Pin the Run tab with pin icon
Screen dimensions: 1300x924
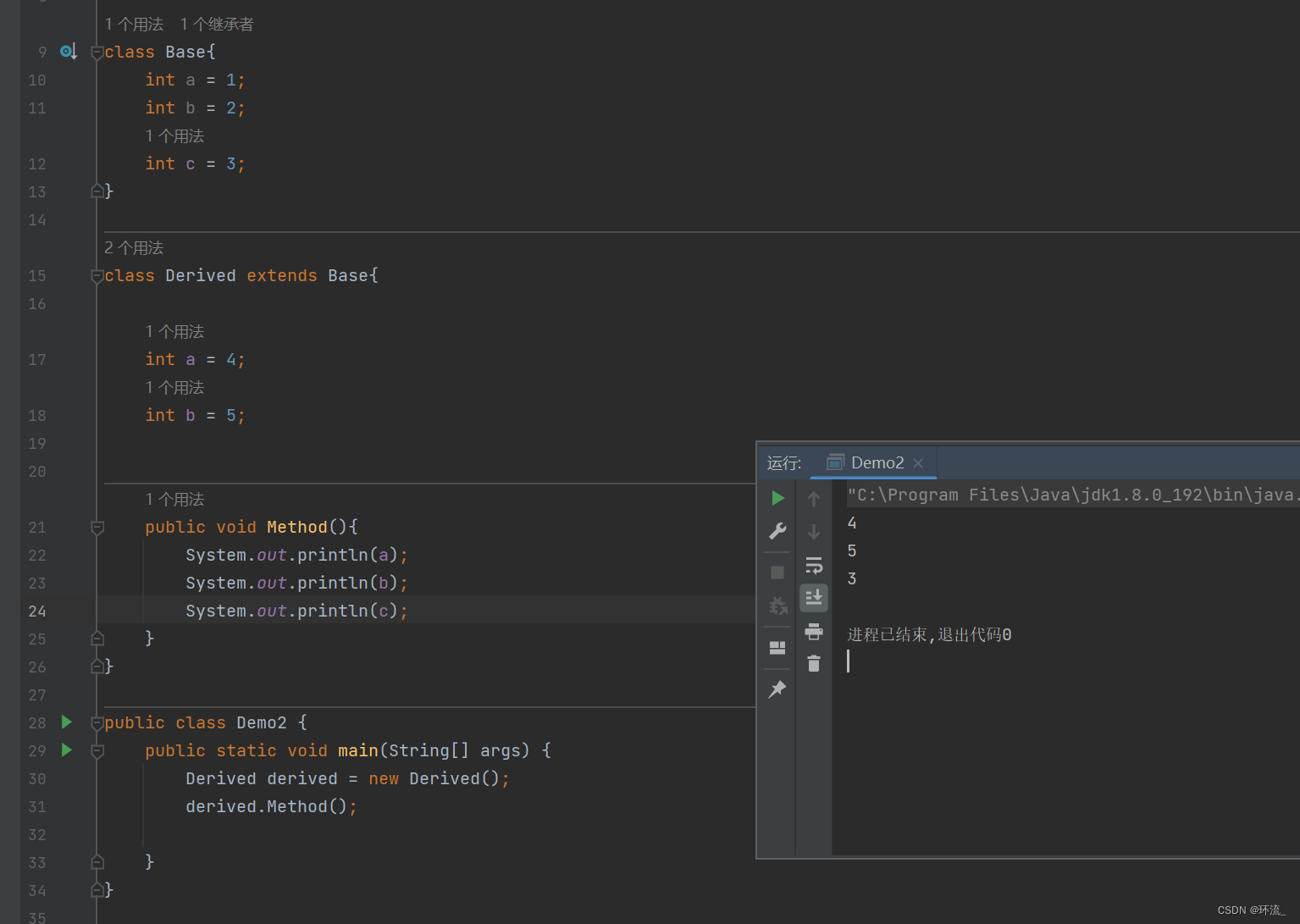coord(777,689)
